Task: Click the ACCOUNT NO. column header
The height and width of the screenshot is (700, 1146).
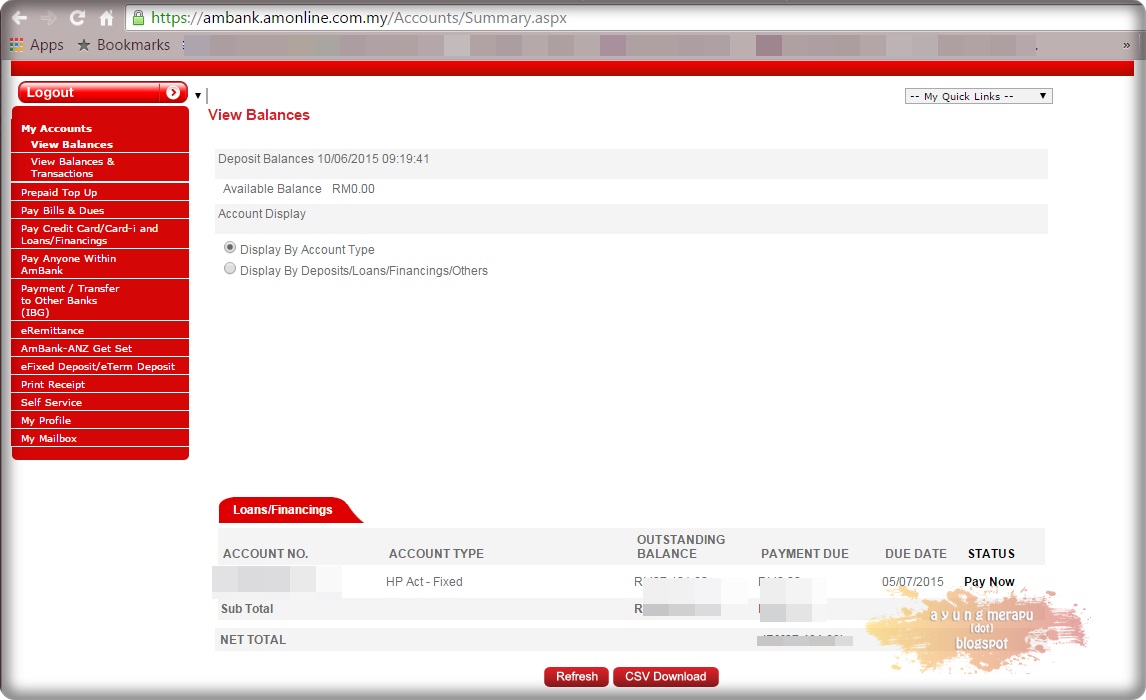Action: pos(265,554)
